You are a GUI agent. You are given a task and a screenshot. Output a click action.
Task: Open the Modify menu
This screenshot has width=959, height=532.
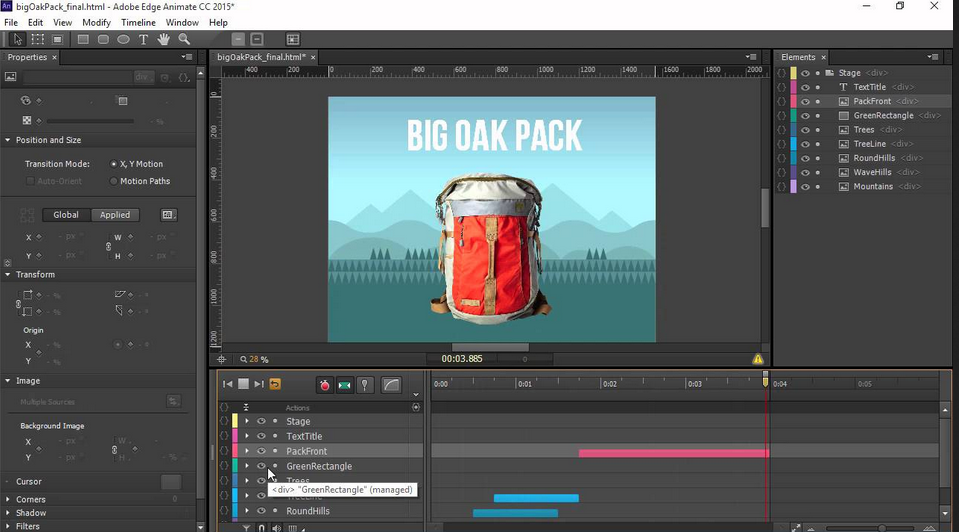coord(96,23)
